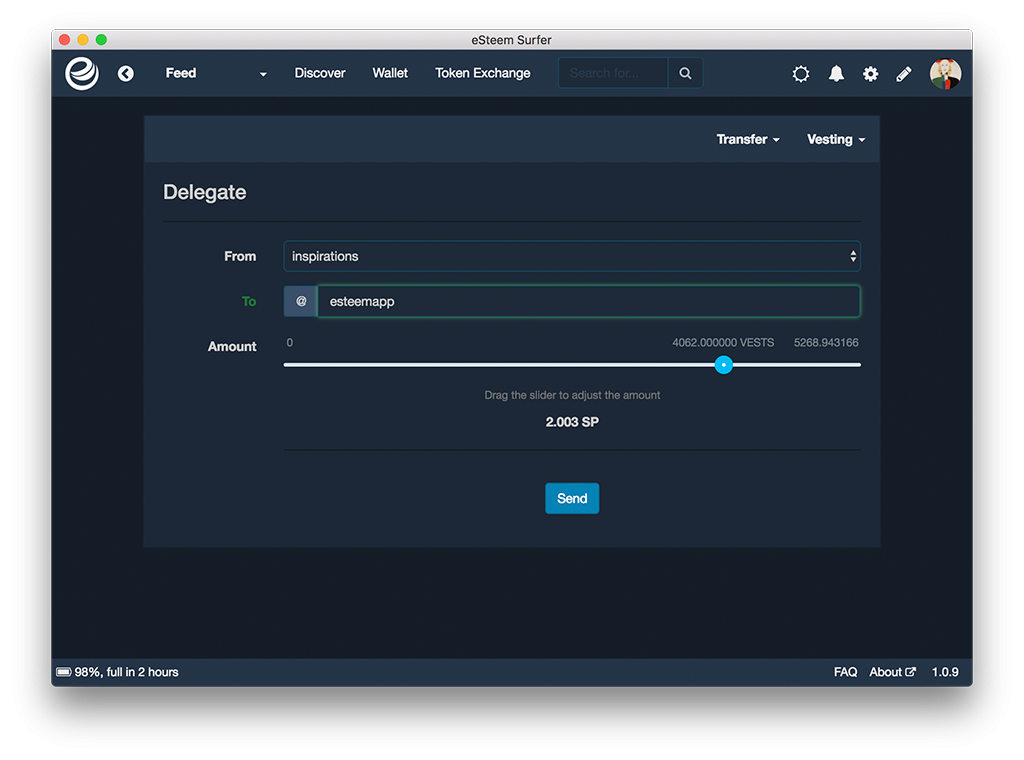This screenshot has height=760, width=1024.
Task: Click the Feed caret arrow
Action: tap(263, 74)
